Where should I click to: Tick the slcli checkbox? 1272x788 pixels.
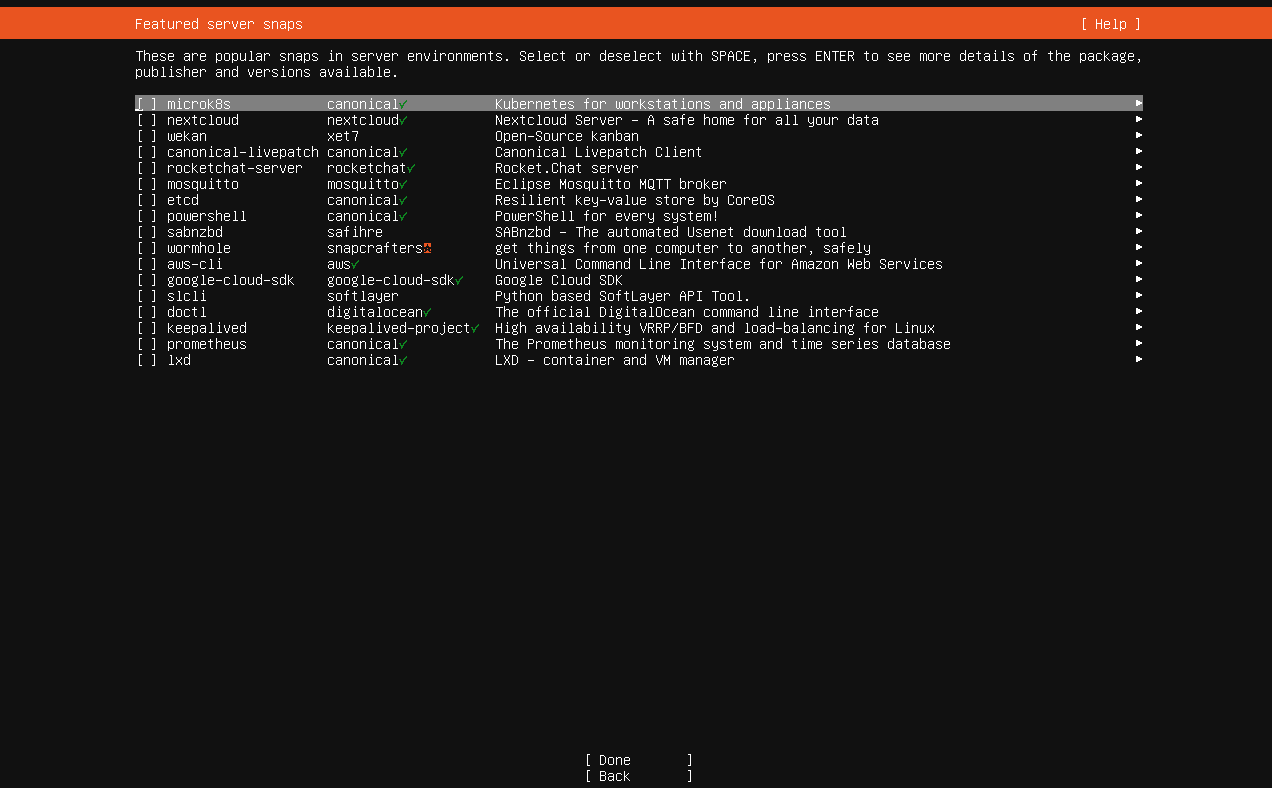[x=147, y=296]
